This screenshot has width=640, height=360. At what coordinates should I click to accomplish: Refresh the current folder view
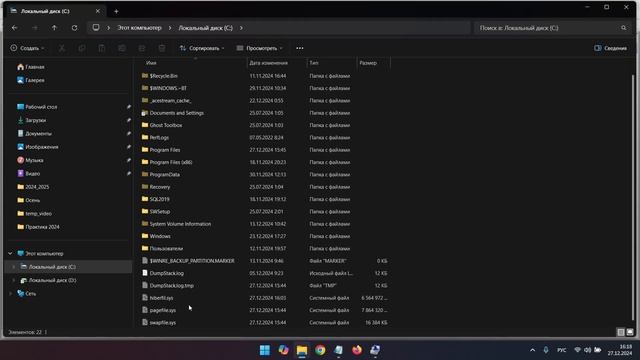click(x=74, y=28)
